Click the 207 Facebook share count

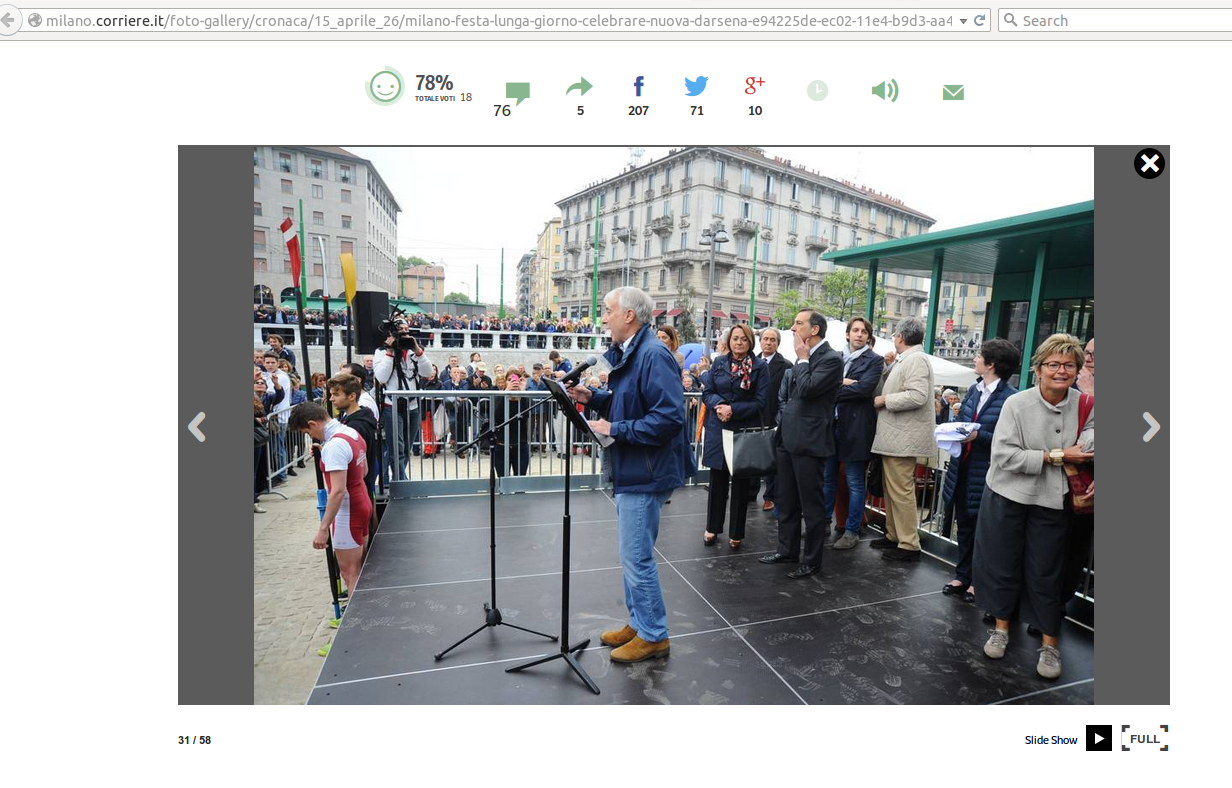point(638,111)
